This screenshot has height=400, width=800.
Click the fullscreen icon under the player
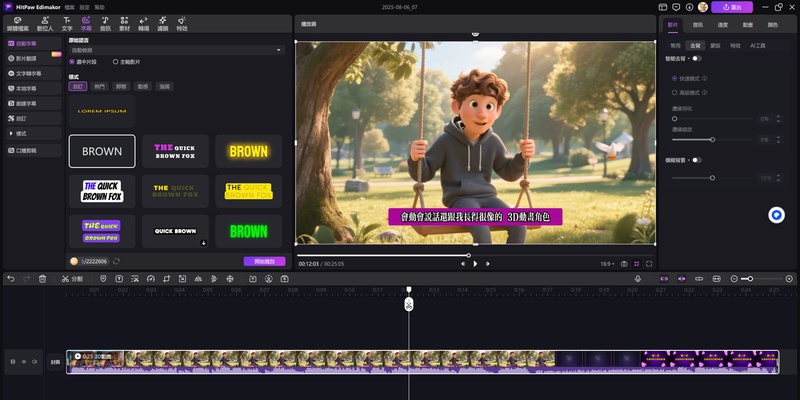click(649, 264)
